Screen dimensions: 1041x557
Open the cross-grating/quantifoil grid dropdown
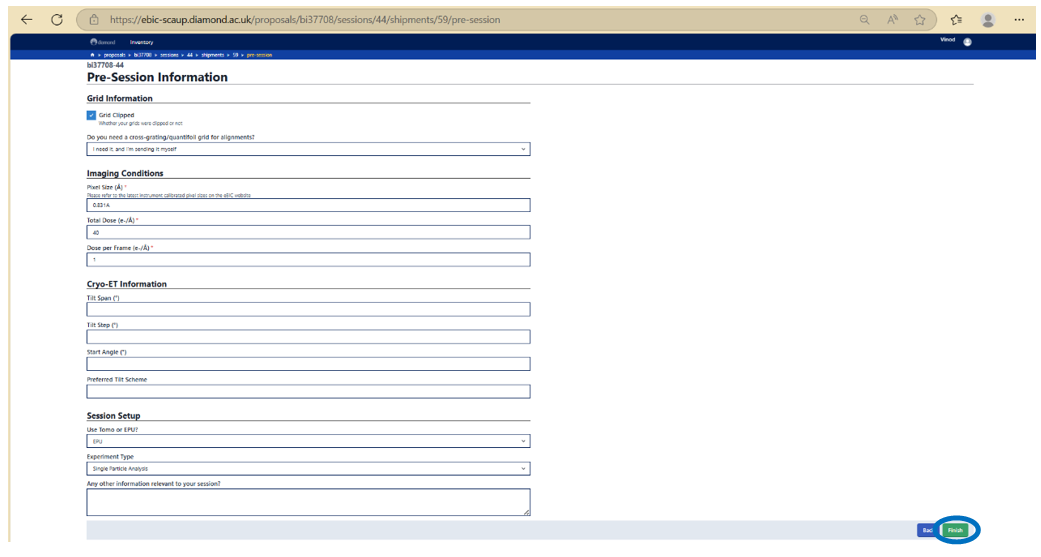[308, 149]
